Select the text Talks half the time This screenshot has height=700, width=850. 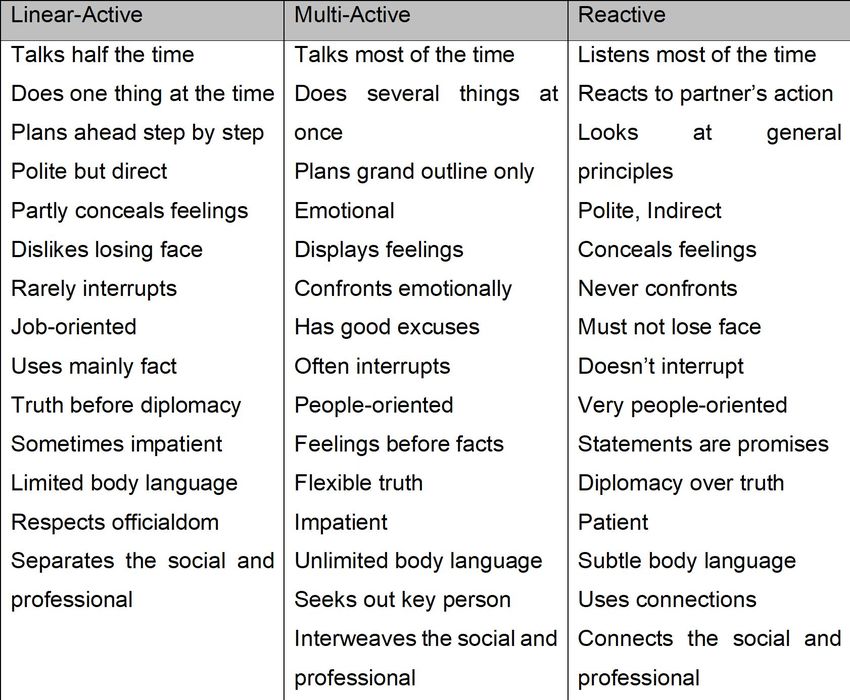(102, 55)
